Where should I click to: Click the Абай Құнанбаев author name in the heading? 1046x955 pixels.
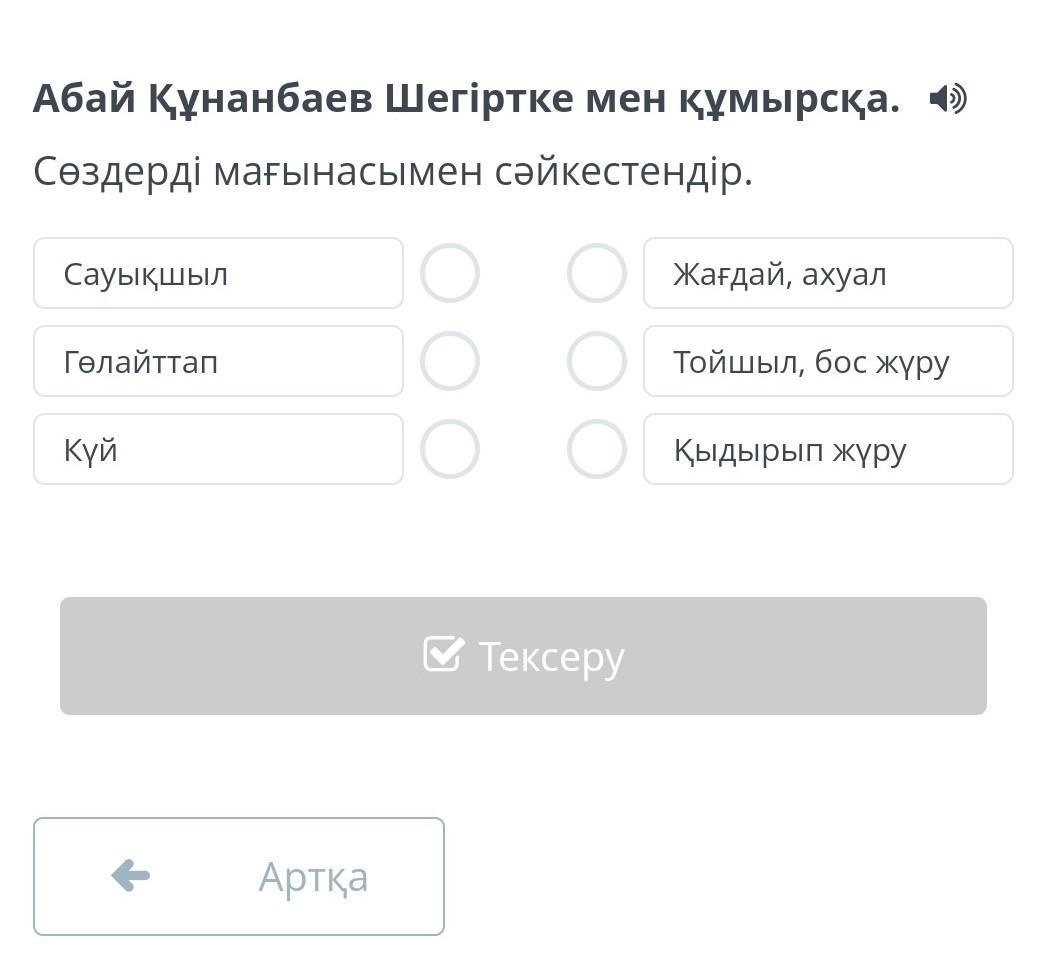tap(203, 99)
